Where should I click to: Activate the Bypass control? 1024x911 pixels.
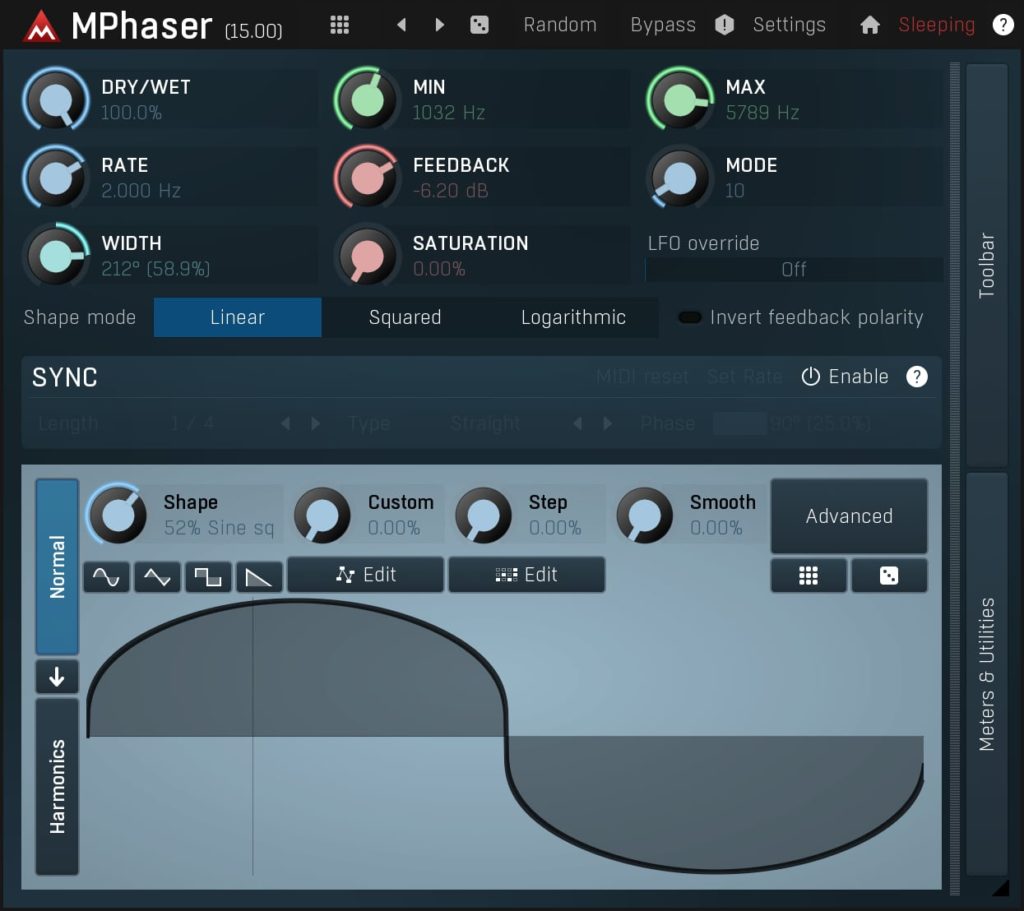(x=663, y=24)
